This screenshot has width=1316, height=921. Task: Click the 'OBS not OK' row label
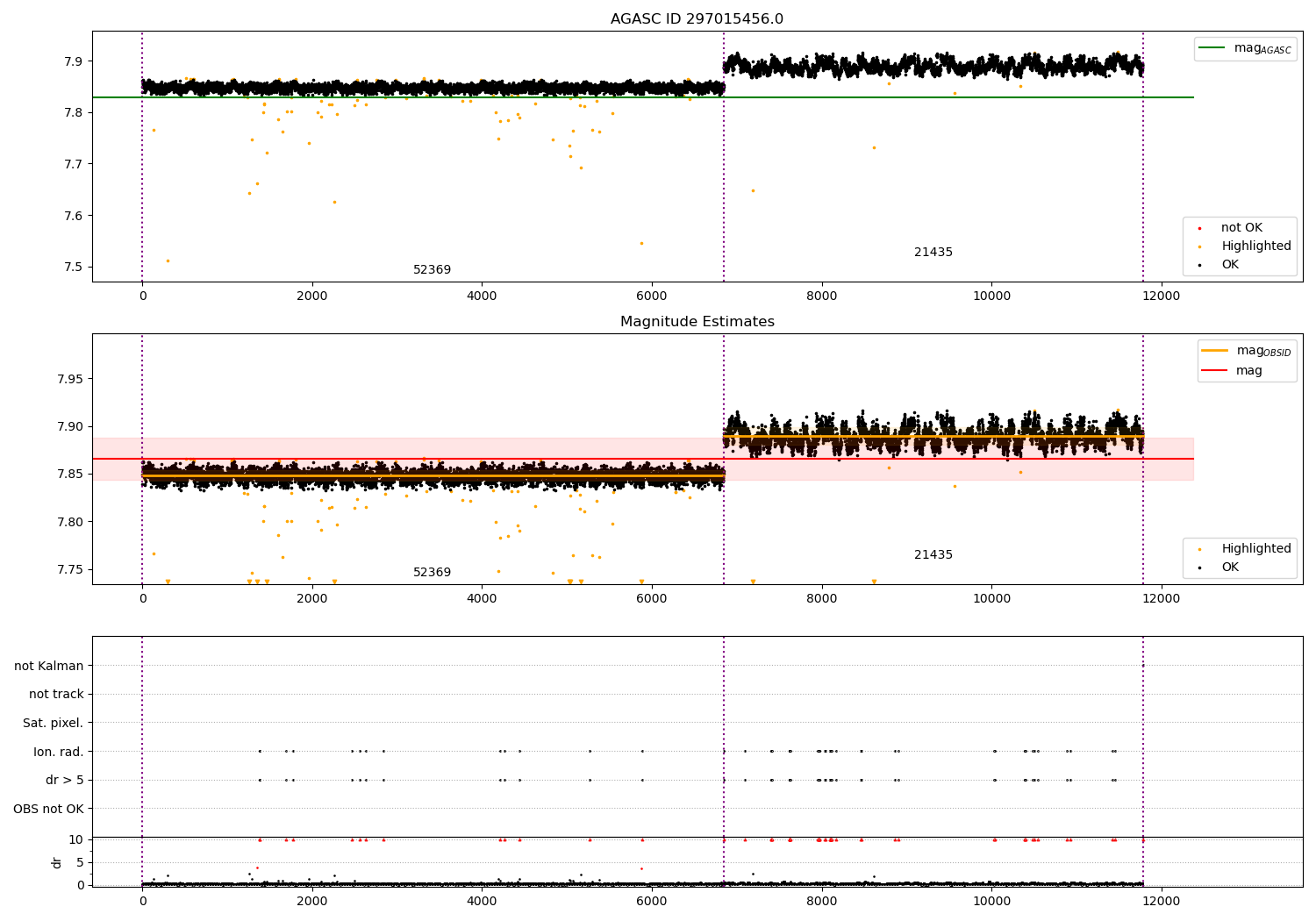[49, 809]
